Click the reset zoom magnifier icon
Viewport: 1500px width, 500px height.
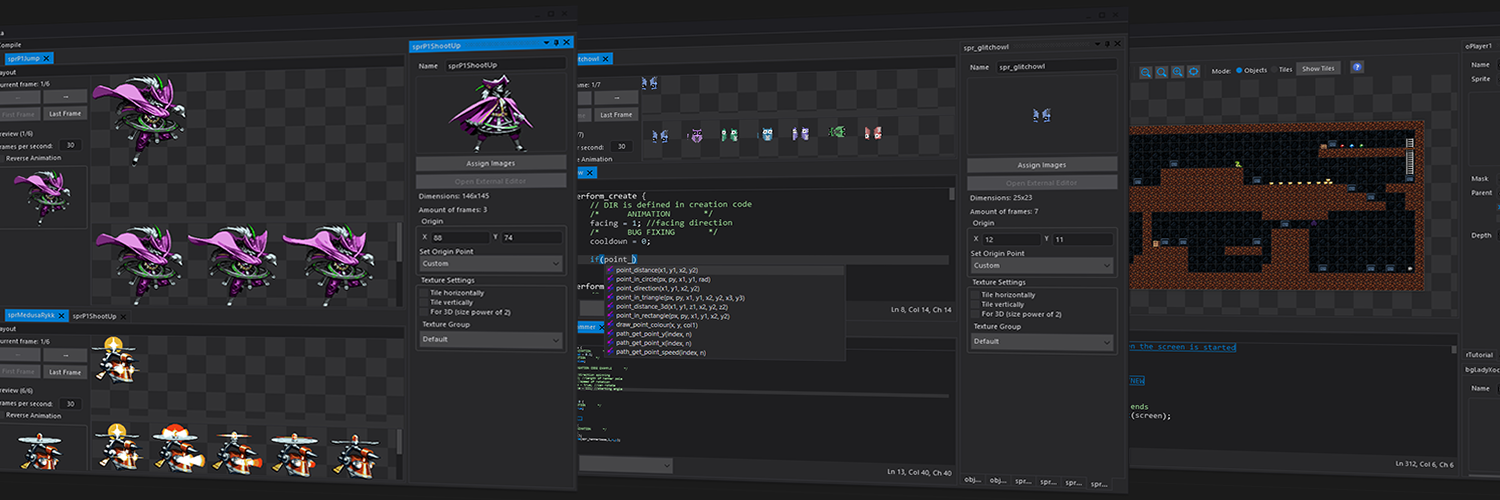[x=1162, y=72]
